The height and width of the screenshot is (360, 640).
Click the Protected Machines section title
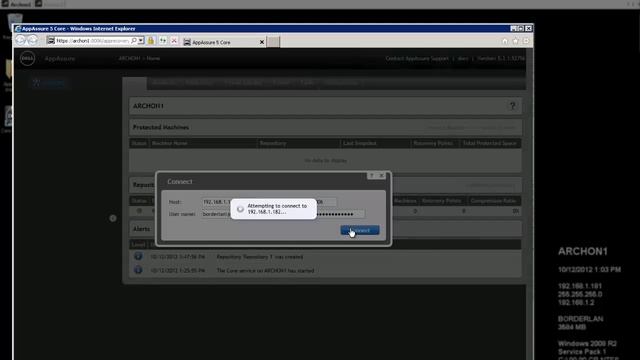click(x=161, y=127)
